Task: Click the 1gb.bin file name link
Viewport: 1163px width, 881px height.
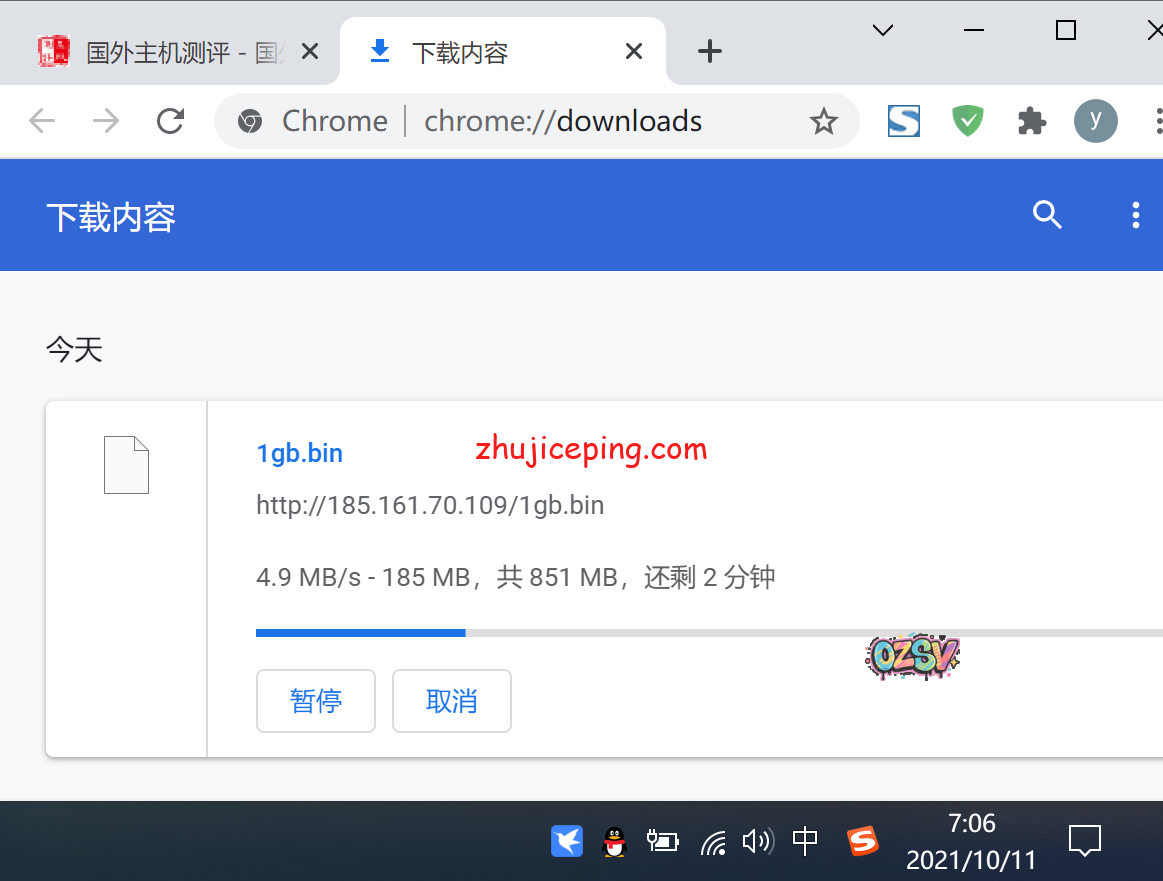Action: (x=299, y=453)
